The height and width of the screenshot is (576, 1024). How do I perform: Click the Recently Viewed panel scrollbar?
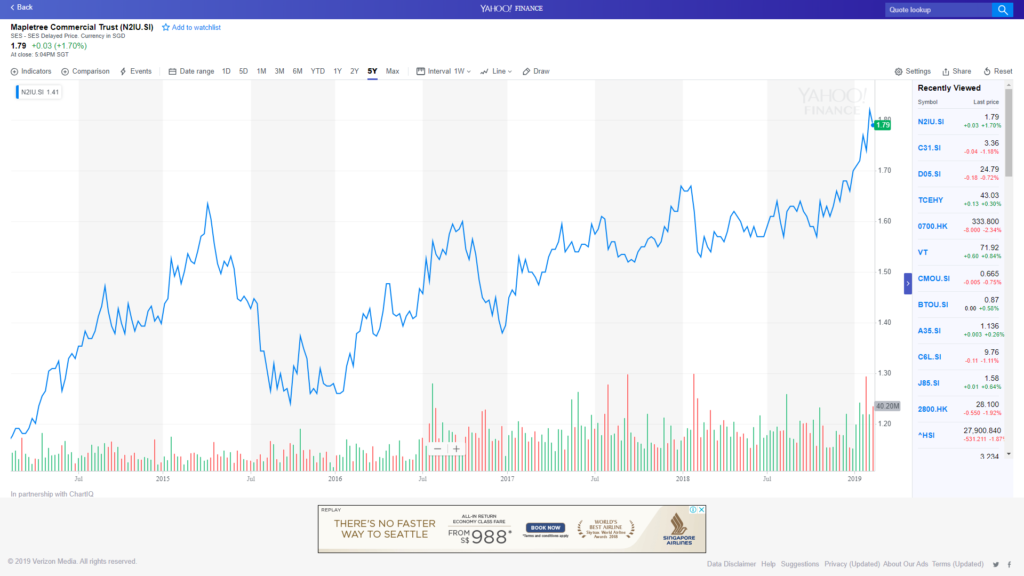click(1008, 133)
